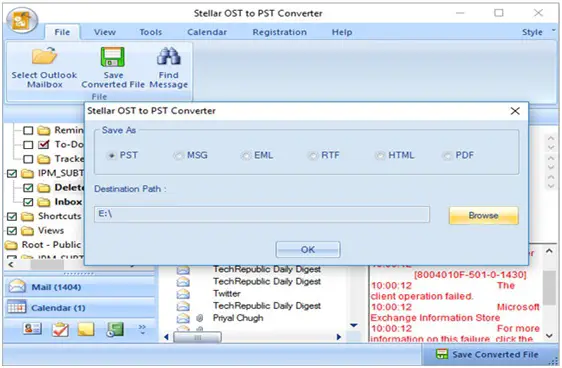562x368 pixels.
Task: Uncheck the Inbox folder checkbox
Action: point(28,202)
